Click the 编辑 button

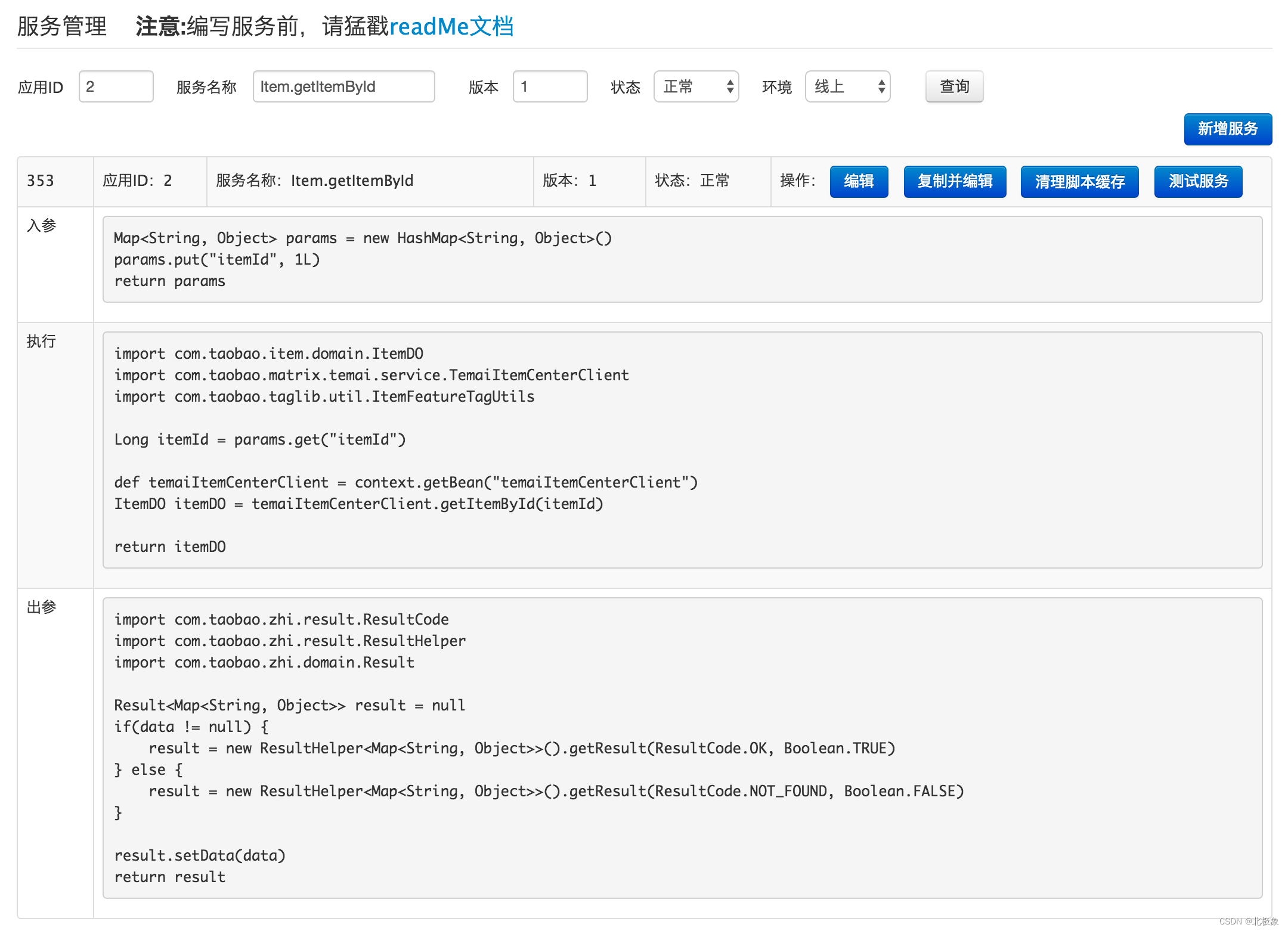coord(859,181)
